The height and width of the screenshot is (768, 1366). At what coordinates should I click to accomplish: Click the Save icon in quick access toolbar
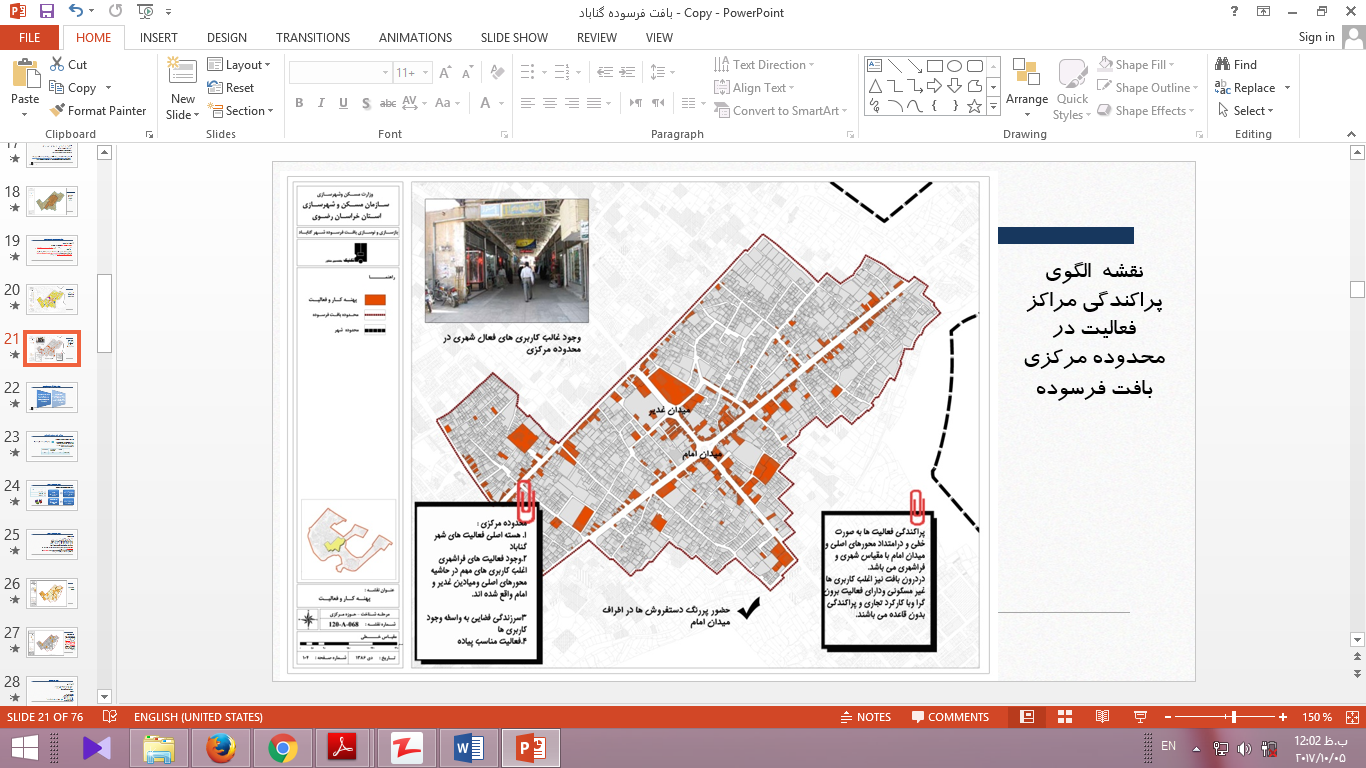(x=46, y=12)
